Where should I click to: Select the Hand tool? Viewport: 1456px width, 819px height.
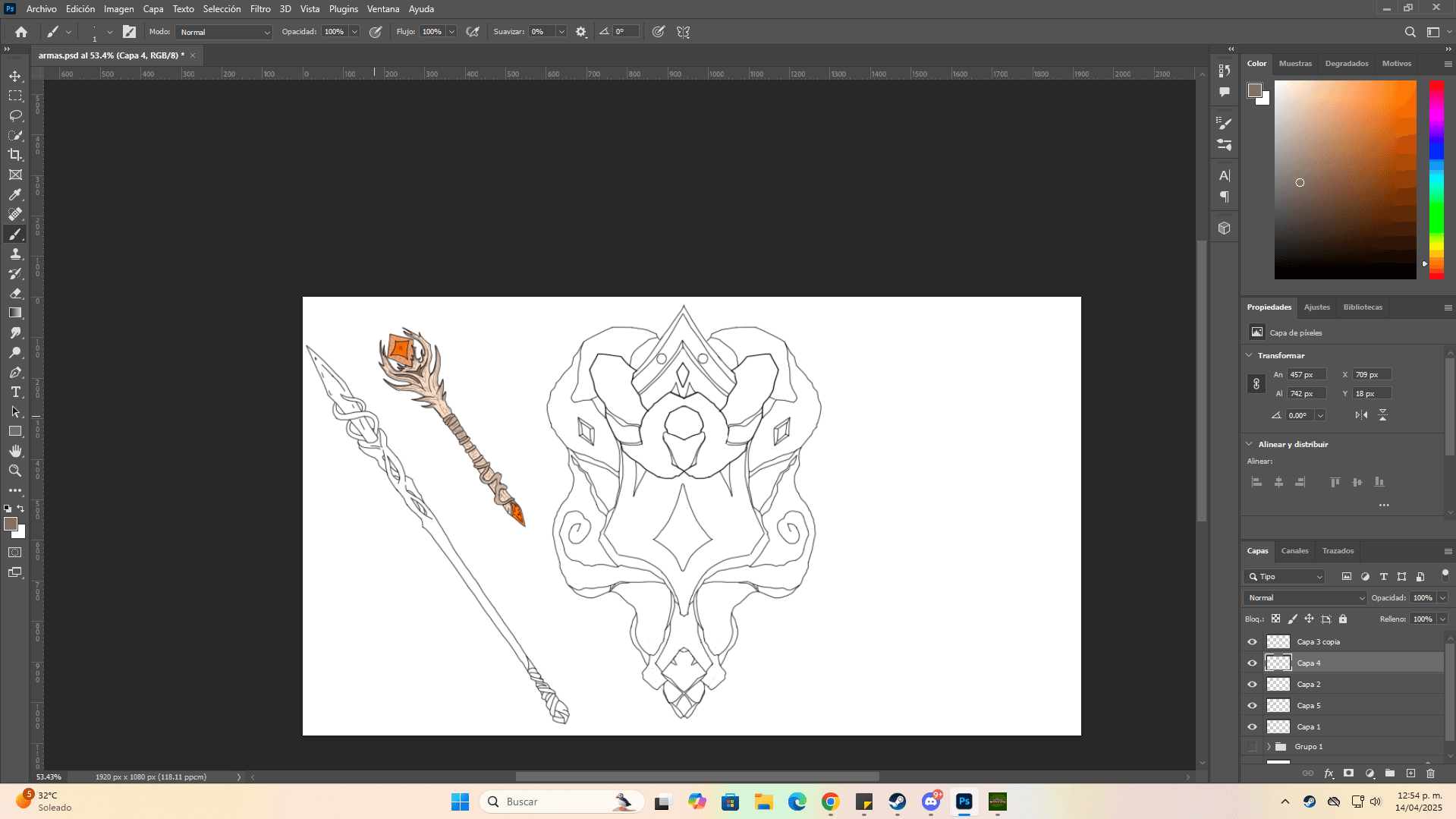15,451
